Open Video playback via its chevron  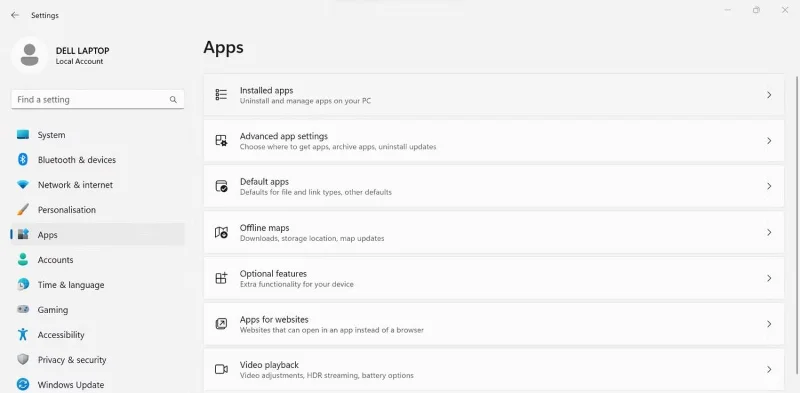pos(769,370)
